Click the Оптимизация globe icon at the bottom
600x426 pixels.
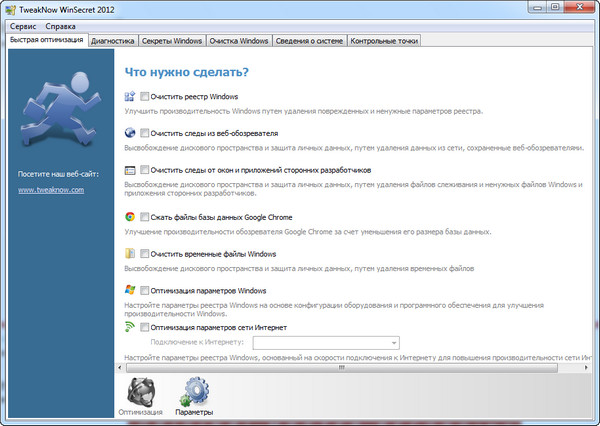pos(141,393)
